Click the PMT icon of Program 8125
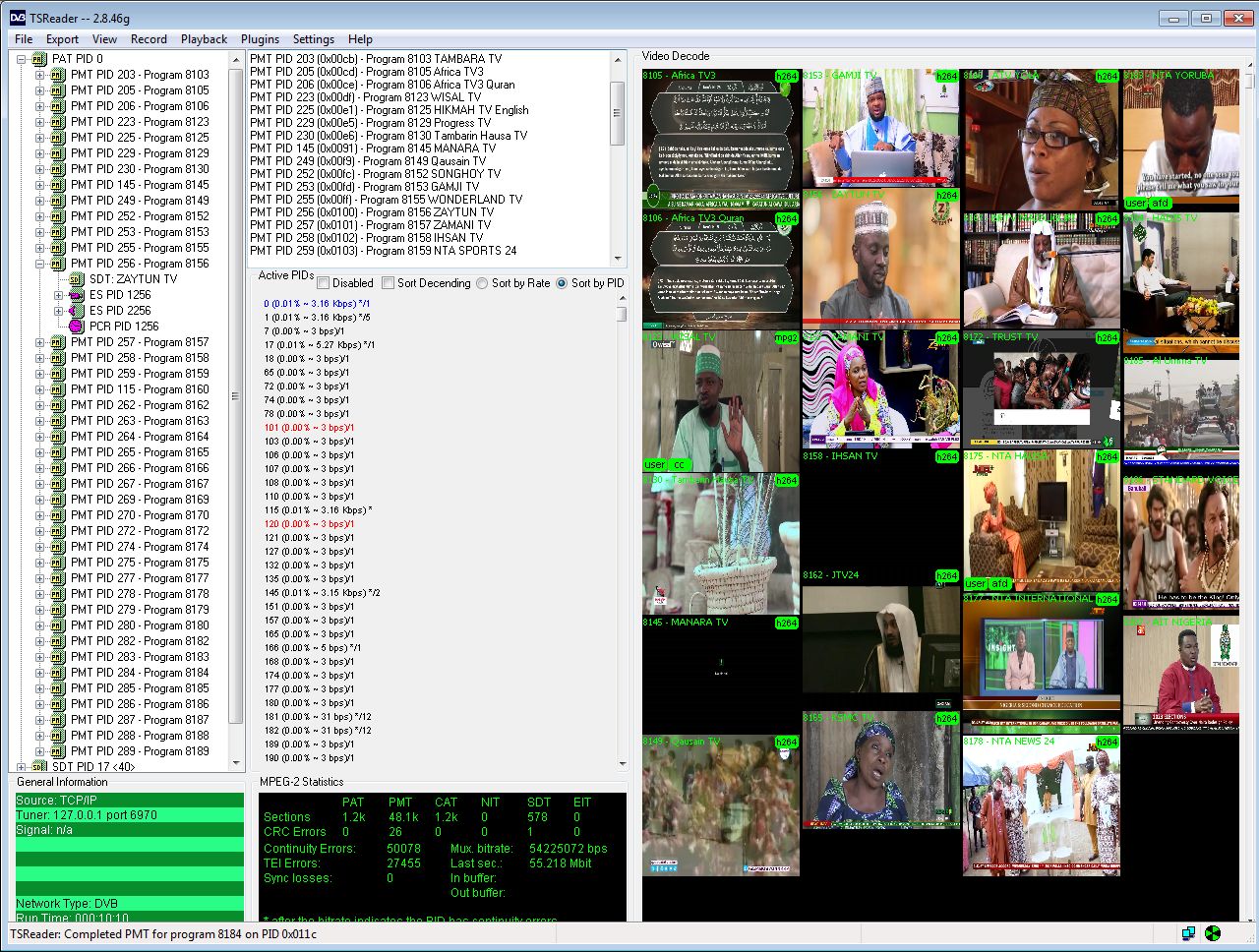The width and height of the screenshot is (1259, 952). pos(58,138)
